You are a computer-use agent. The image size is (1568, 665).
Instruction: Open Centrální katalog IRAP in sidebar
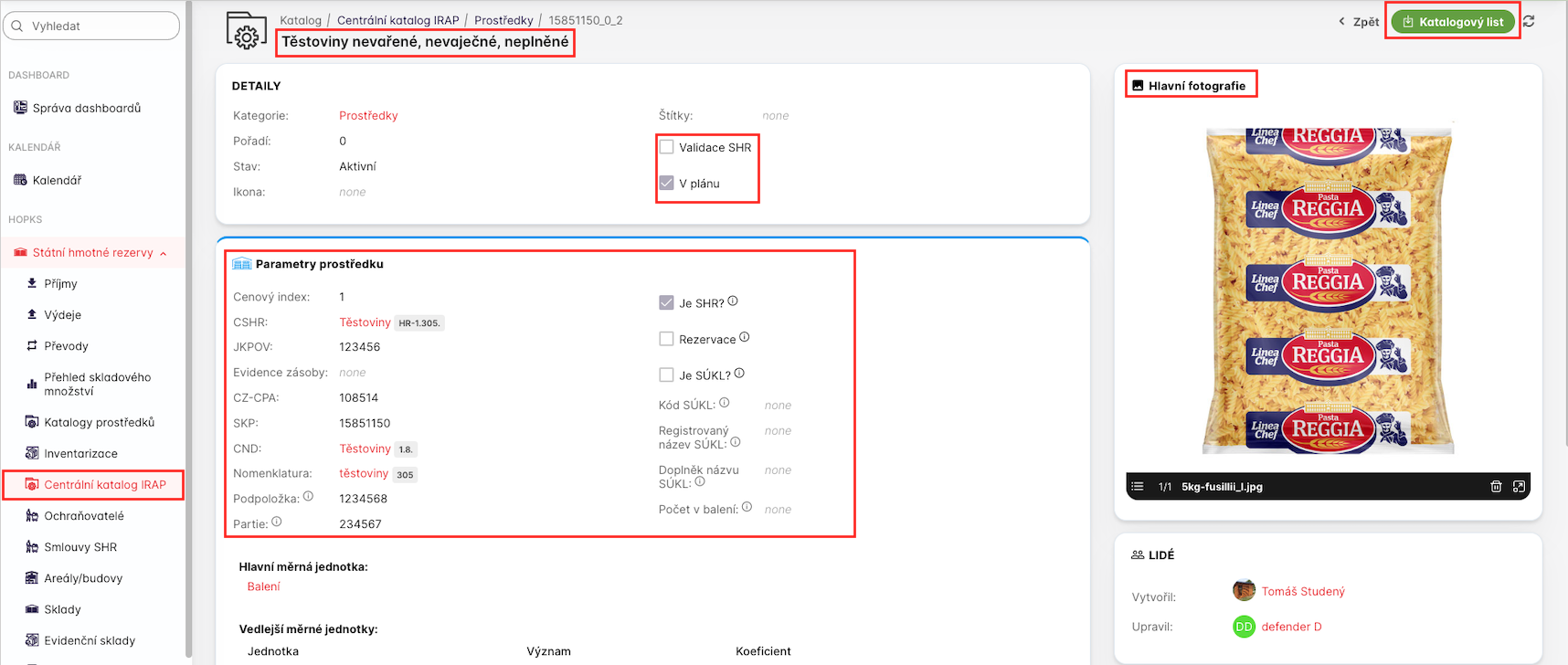click(x=104, y=485)
